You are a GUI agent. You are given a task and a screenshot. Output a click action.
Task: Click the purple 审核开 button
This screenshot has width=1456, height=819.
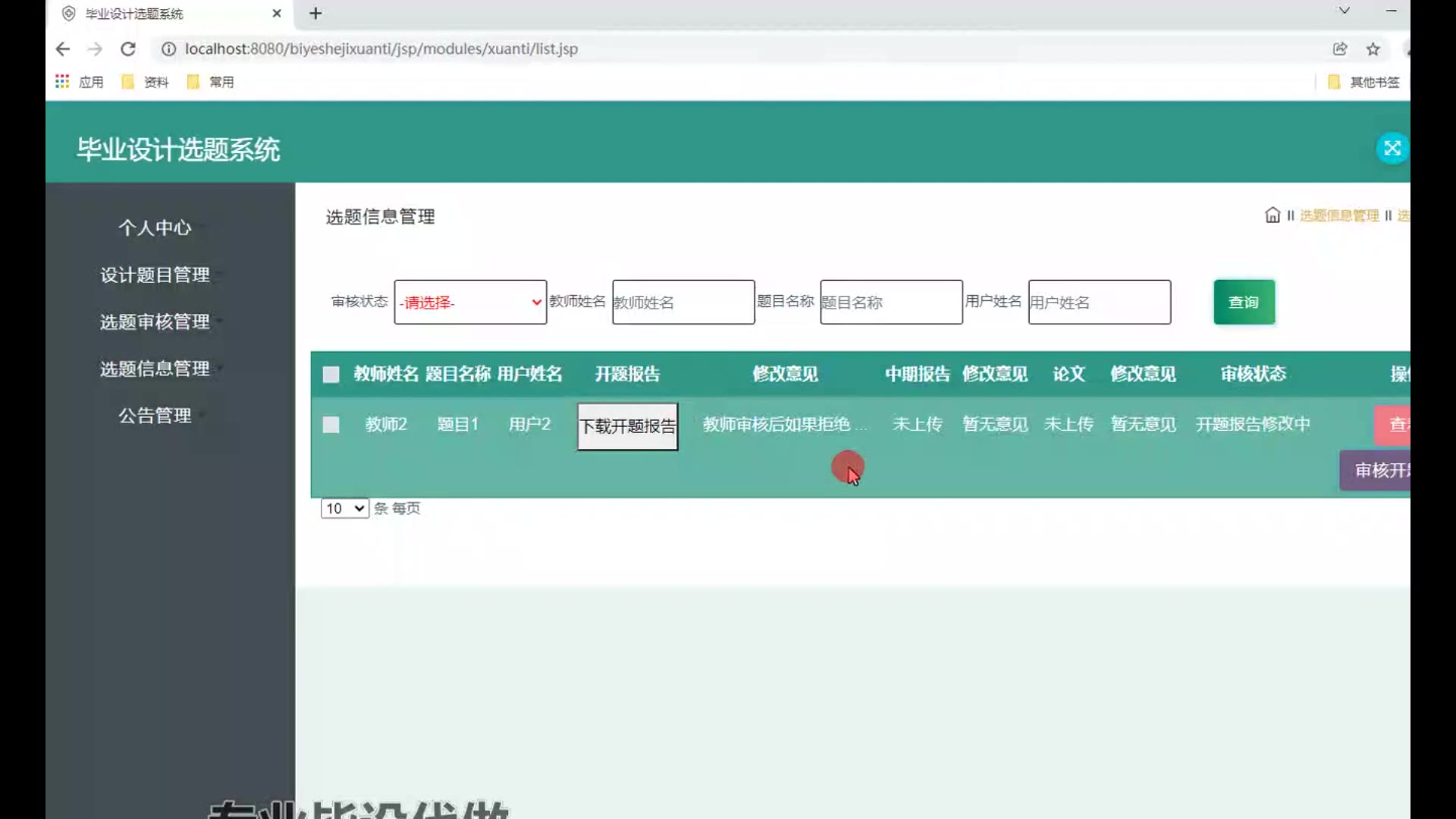[1375, 471]
